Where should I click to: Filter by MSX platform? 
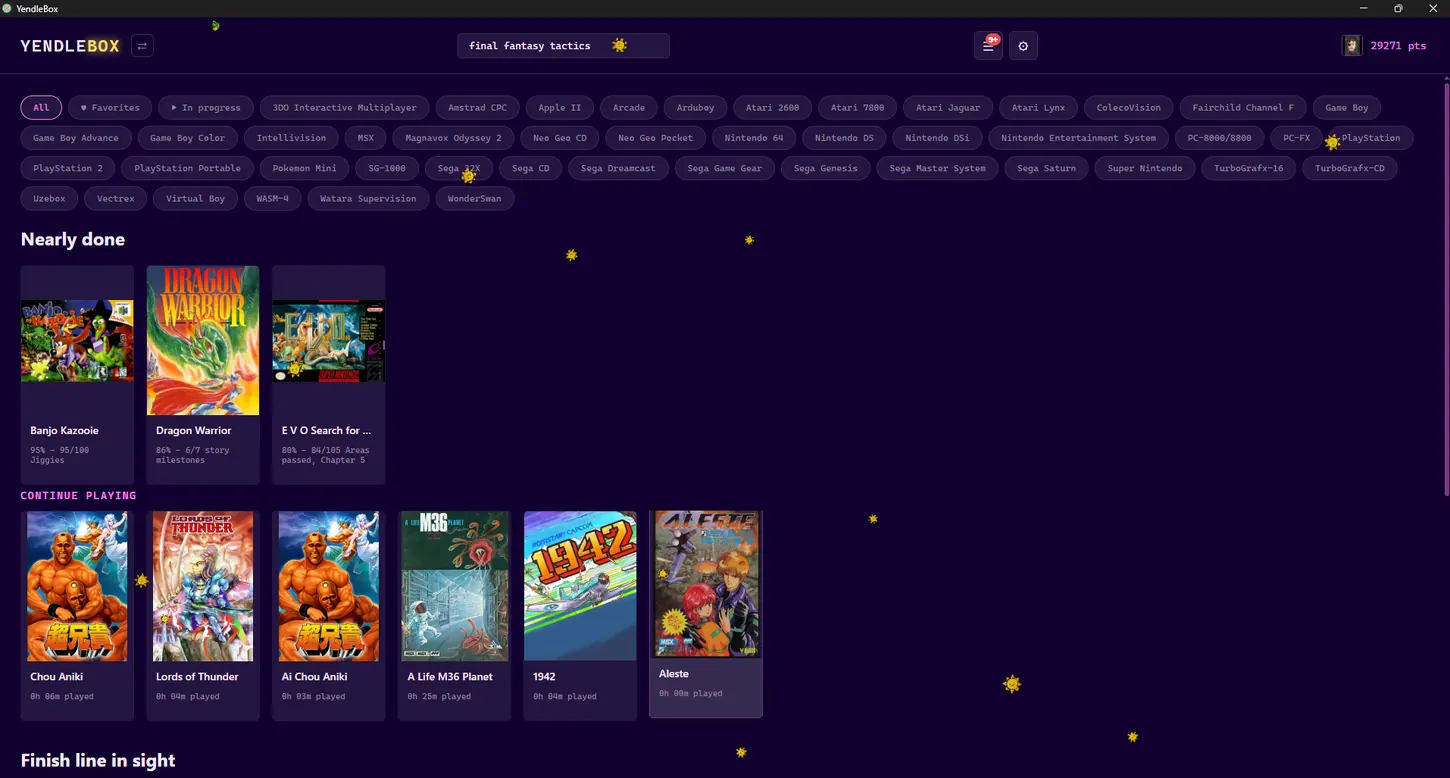pos(366,138)
